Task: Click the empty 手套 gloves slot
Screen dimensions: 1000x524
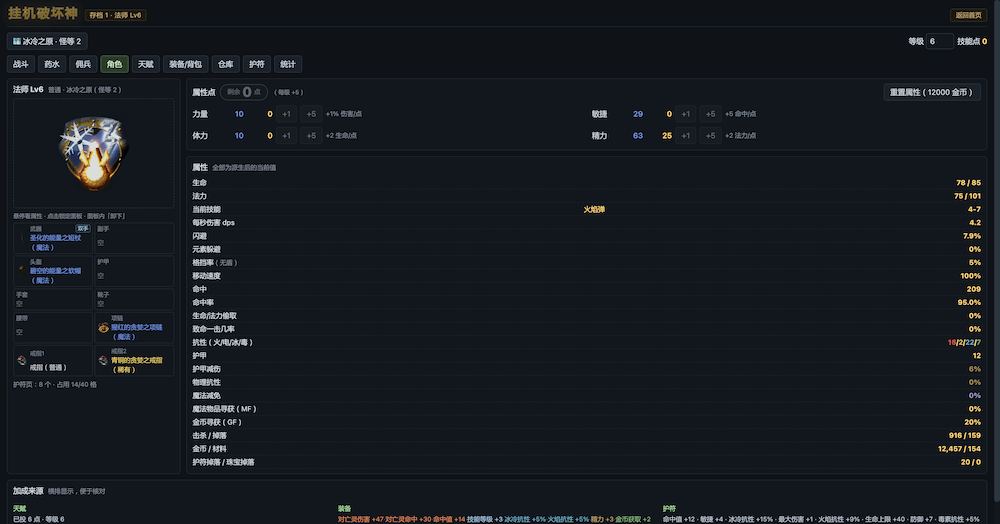Action: pyautogui.click(x=53, y=300)
